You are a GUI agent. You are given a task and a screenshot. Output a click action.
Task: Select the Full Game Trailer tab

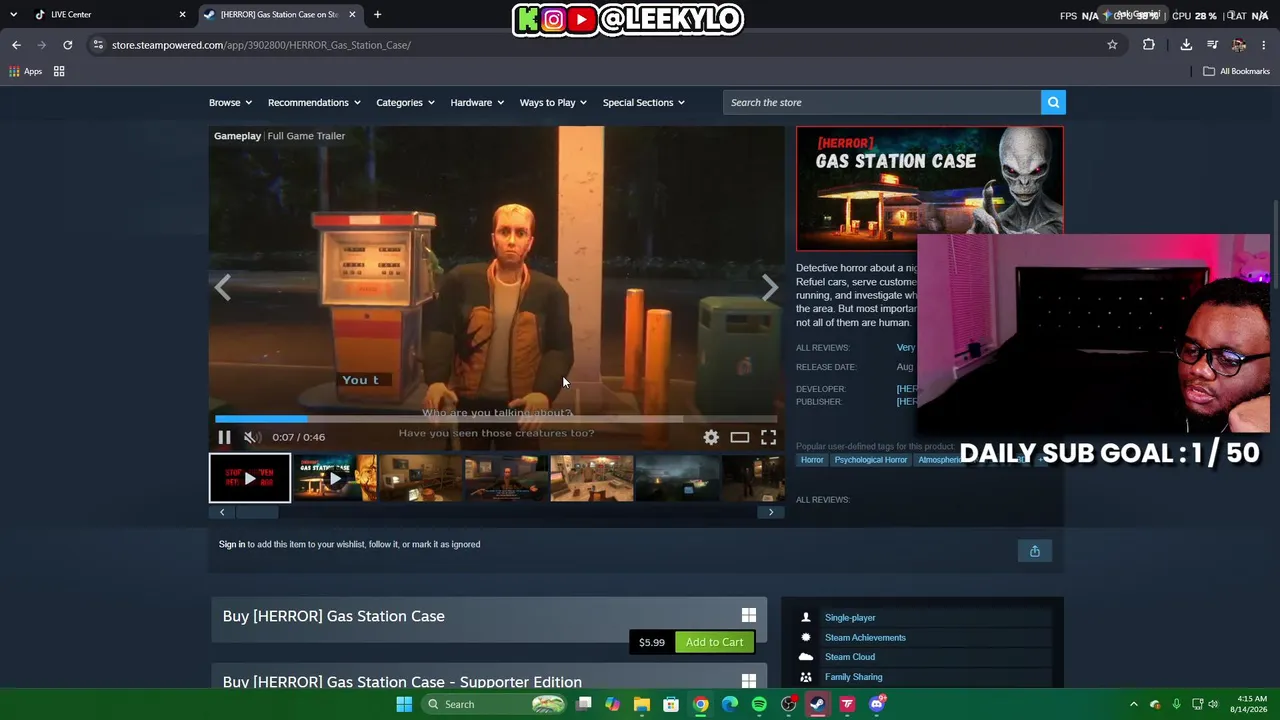click(306, 136)
